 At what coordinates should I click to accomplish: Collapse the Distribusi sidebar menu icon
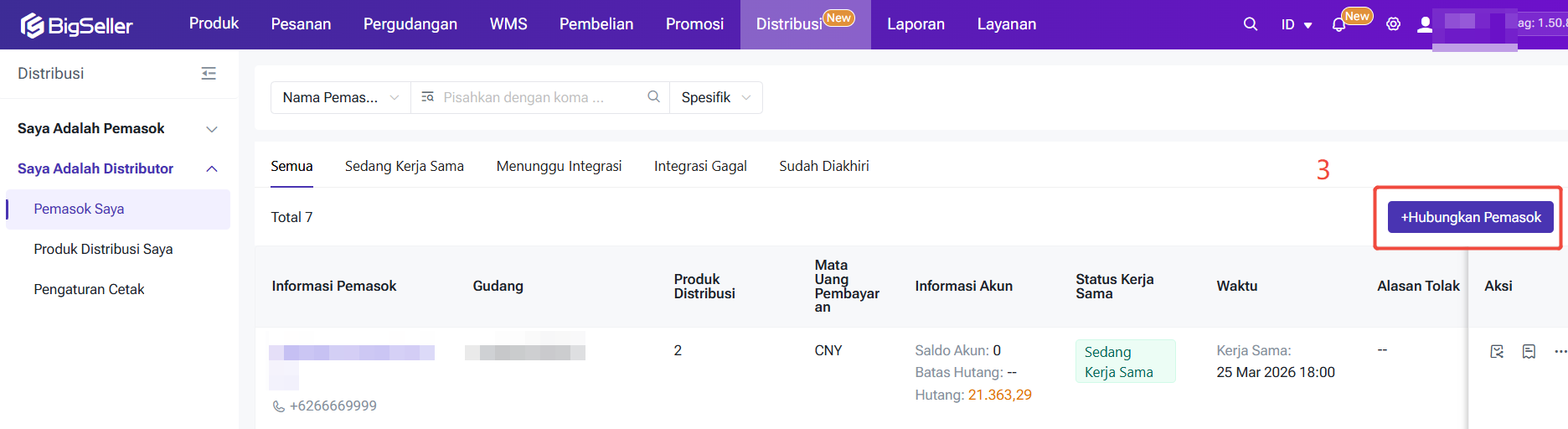(209, 74)
